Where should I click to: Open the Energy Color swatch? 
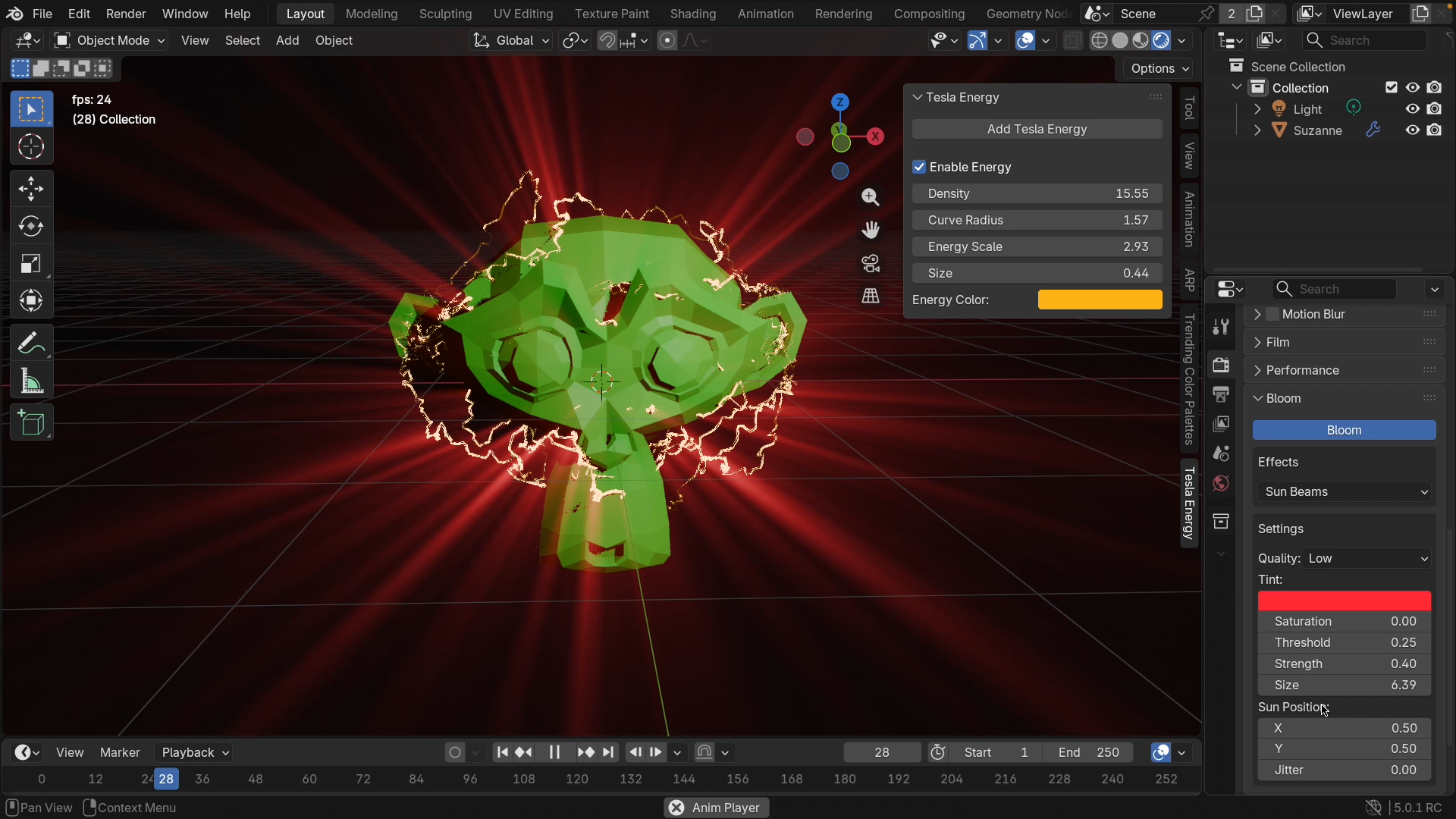[1100, 300]
